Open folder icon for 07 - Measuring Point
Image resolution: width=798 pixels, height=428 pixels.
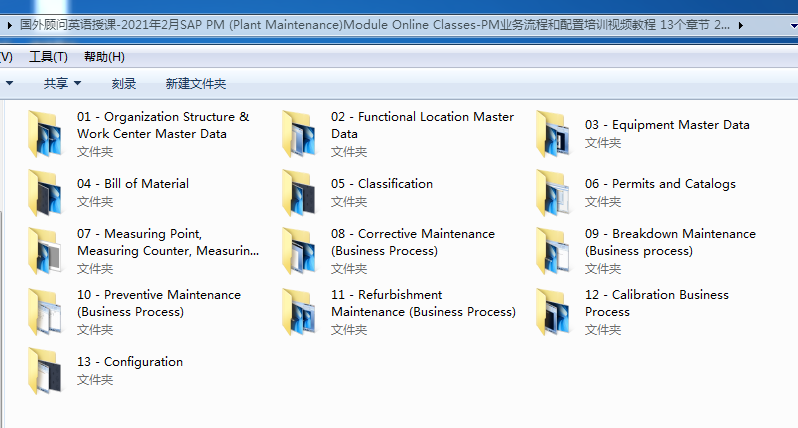click(45, 251)
